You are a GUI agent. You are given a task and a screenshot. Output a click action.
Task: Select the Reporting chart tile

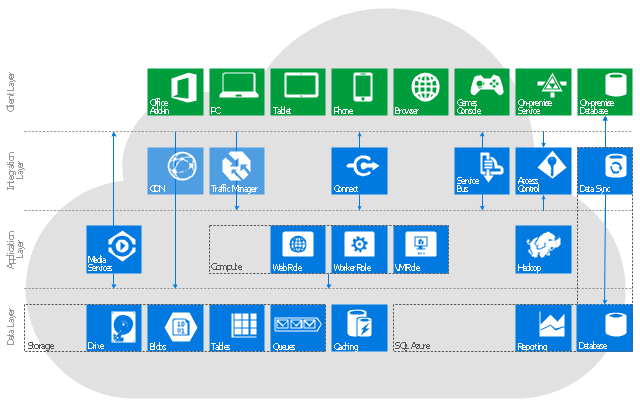click(543, 328)
